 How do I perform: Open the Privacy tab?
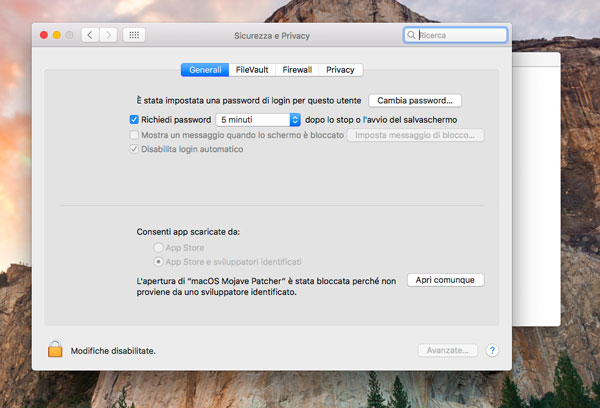[340, 70]
